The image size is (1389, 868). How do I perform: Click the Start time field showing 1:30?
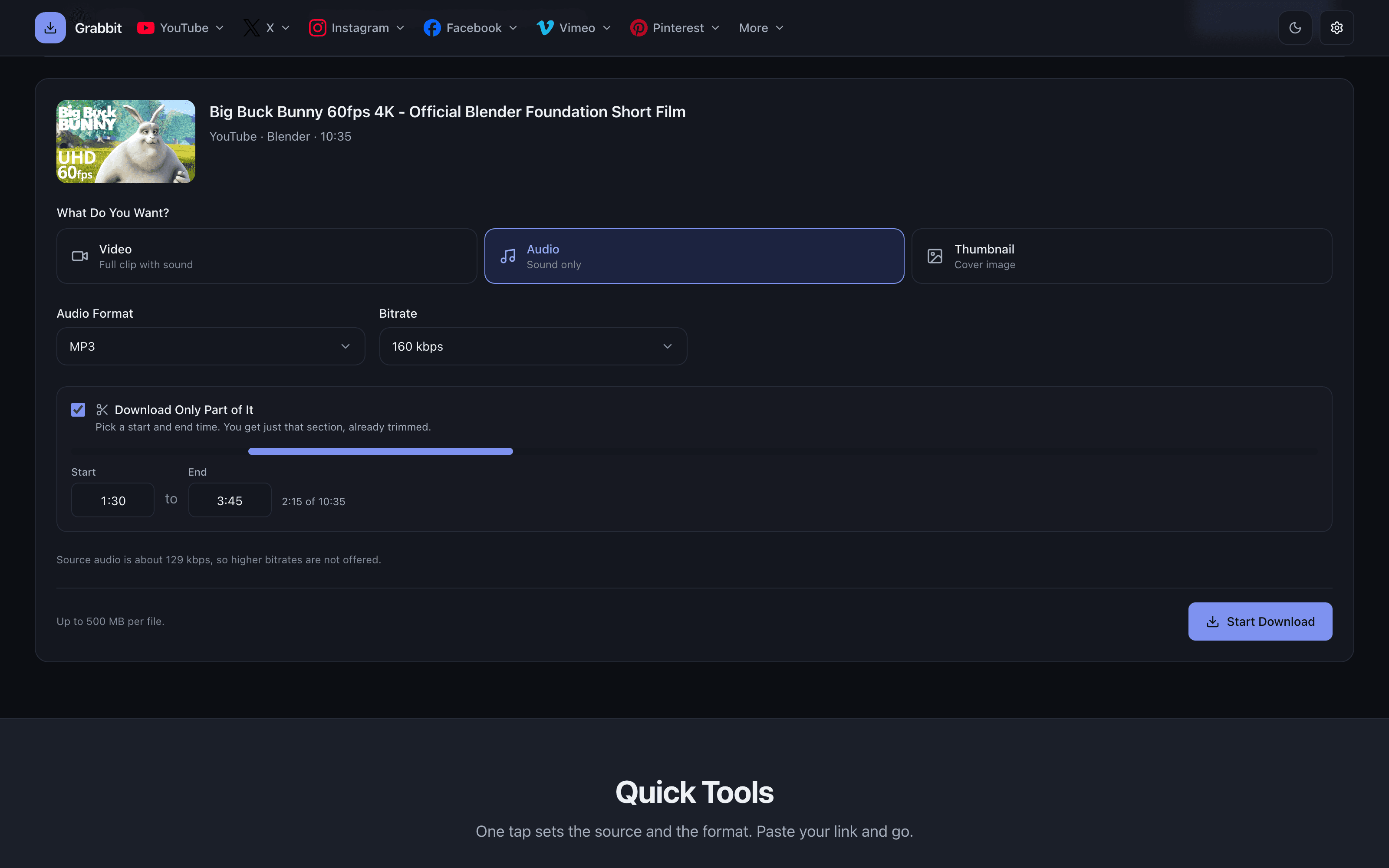(112, 500)
